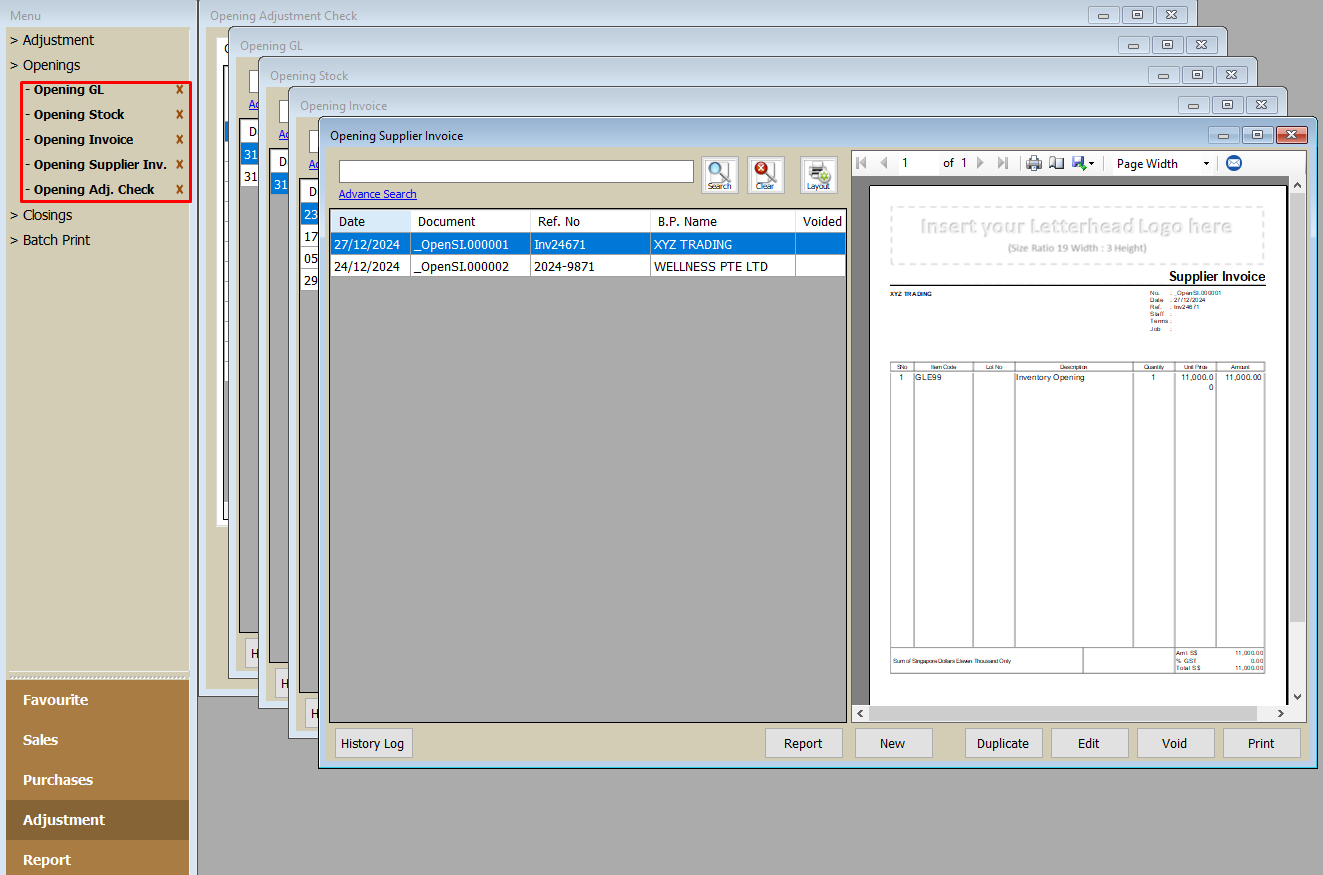Close the Opening GL menu entry
The image size is (1323, 875).
pos(180,90)
